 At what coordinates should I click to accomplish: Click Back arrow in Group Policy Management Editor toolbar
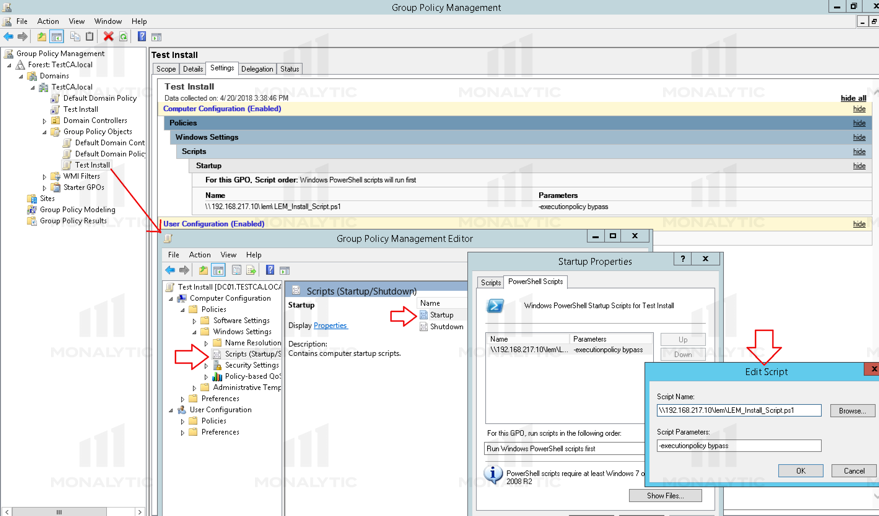(170, 270)
